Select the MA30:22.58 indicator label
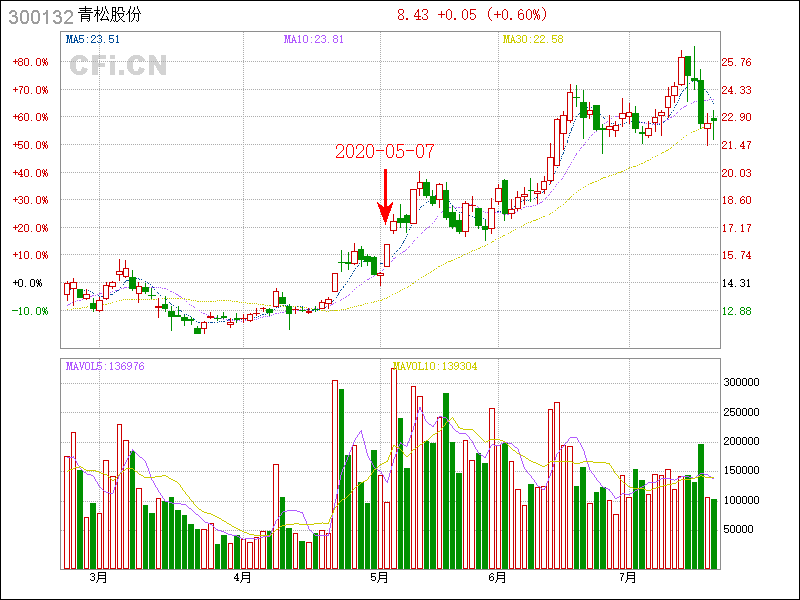The image size is (800, 600). pos(533,40)
